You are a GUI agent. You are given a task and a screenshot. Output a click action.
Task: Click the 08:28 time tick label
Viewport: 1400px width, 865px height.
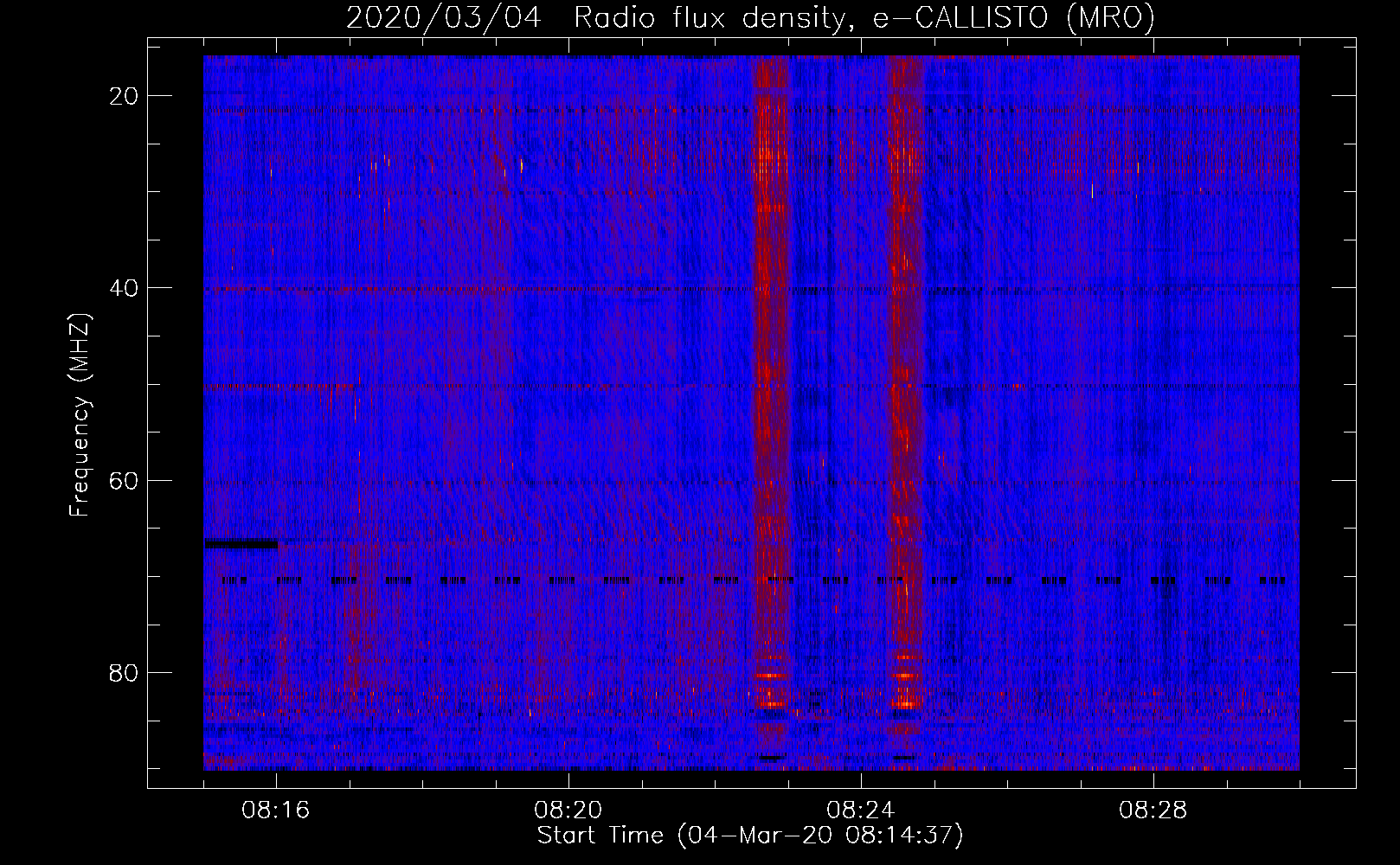coord(1153,811)
